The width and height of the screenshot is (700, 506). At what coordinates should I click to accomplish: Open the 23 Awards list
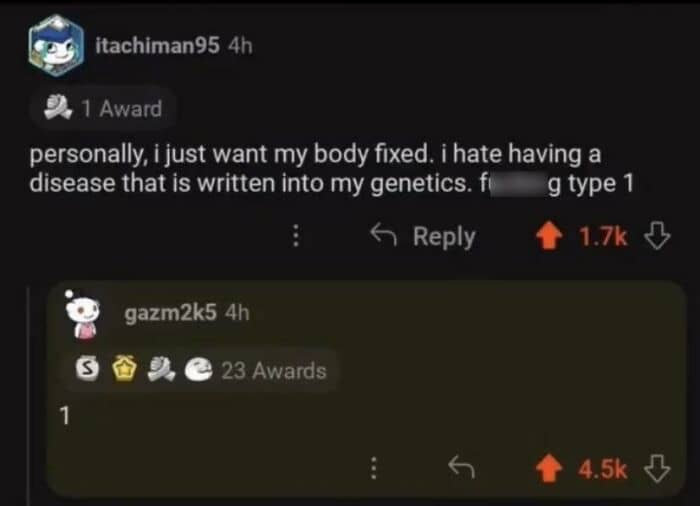[x=274, y=371]
